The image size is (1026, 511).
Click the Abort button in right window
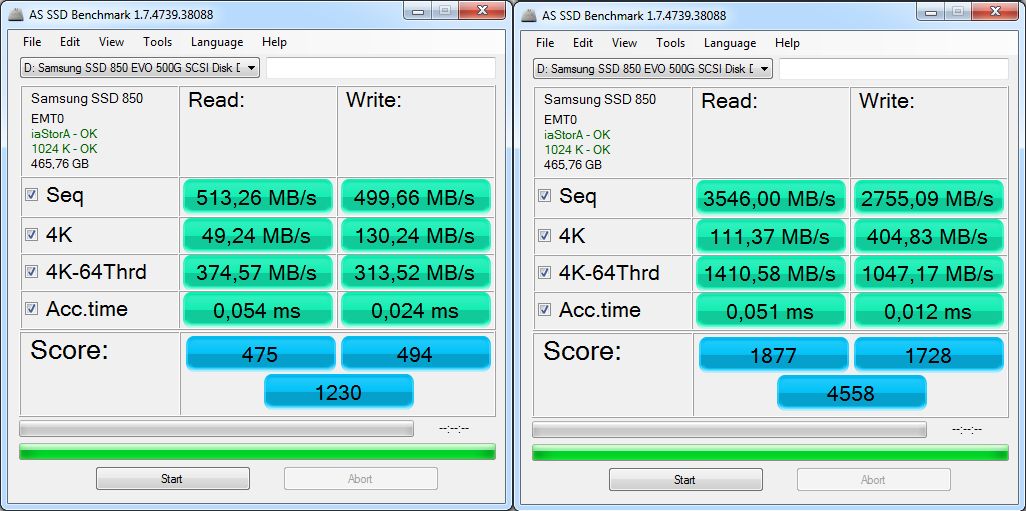874,480
